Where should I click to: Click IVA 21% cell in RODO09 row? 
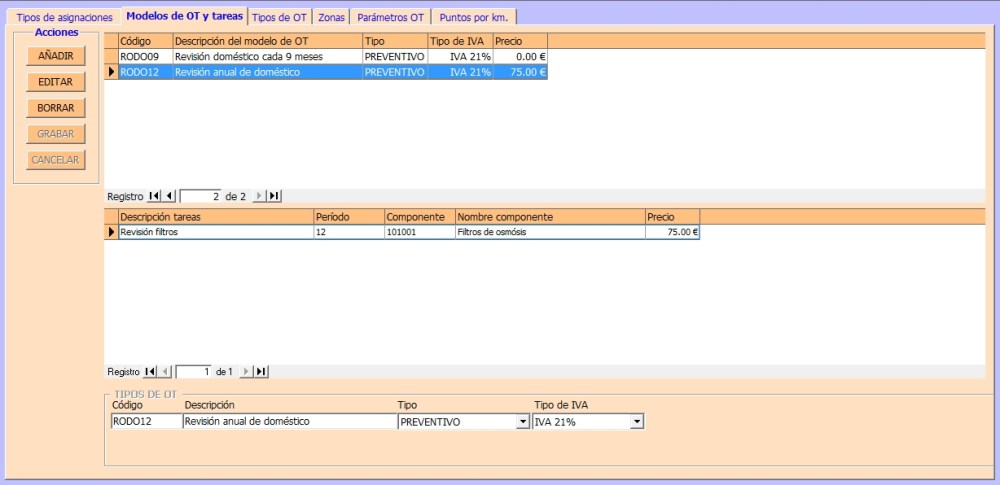[x=460, y=56]
